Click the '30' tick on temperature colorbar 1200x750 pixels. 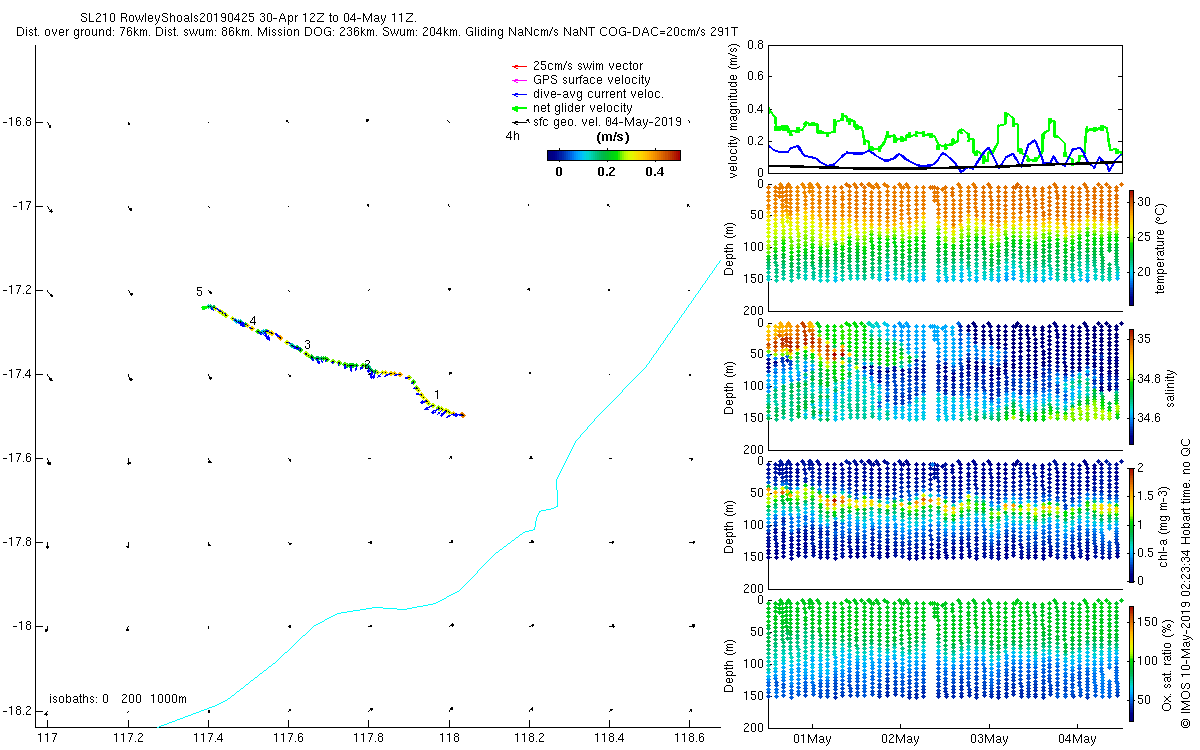[1146, 200]
